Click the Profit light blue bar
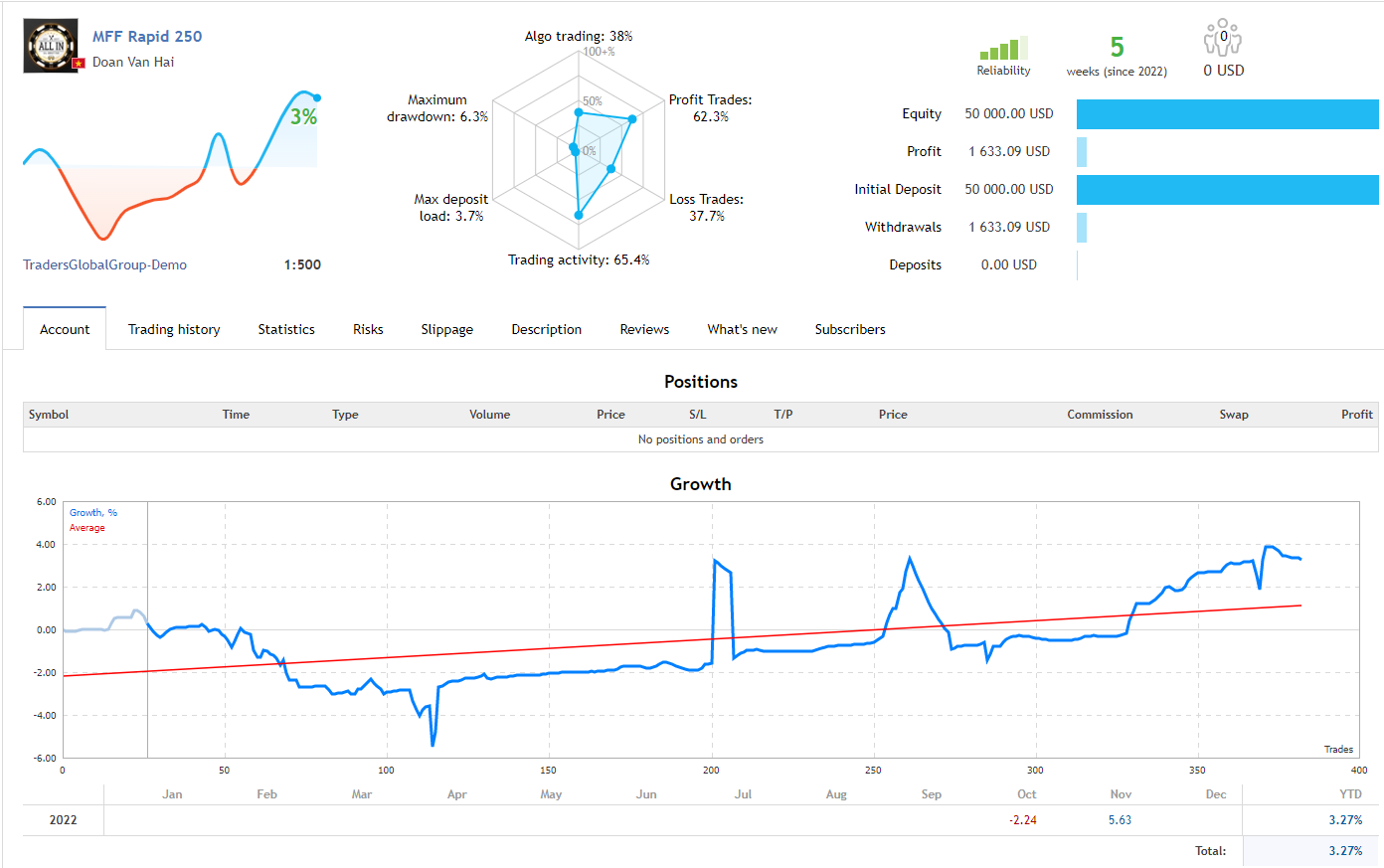Viewport: 1384px width, 868px height. [x=1082, y=152]
